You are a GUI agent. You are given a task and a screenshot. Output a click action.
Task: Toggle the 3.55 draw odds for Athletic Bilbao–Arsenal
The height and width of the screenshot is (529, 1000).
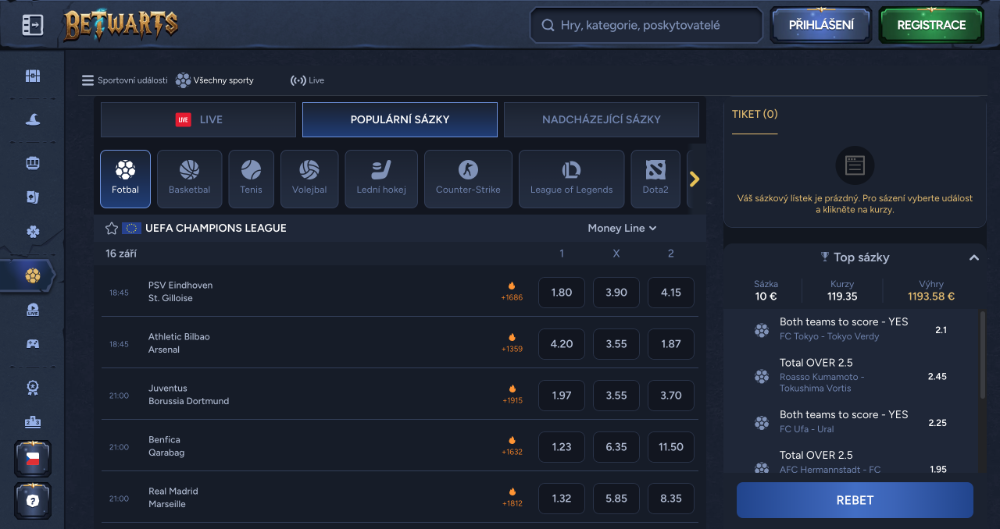coord(616,344)
